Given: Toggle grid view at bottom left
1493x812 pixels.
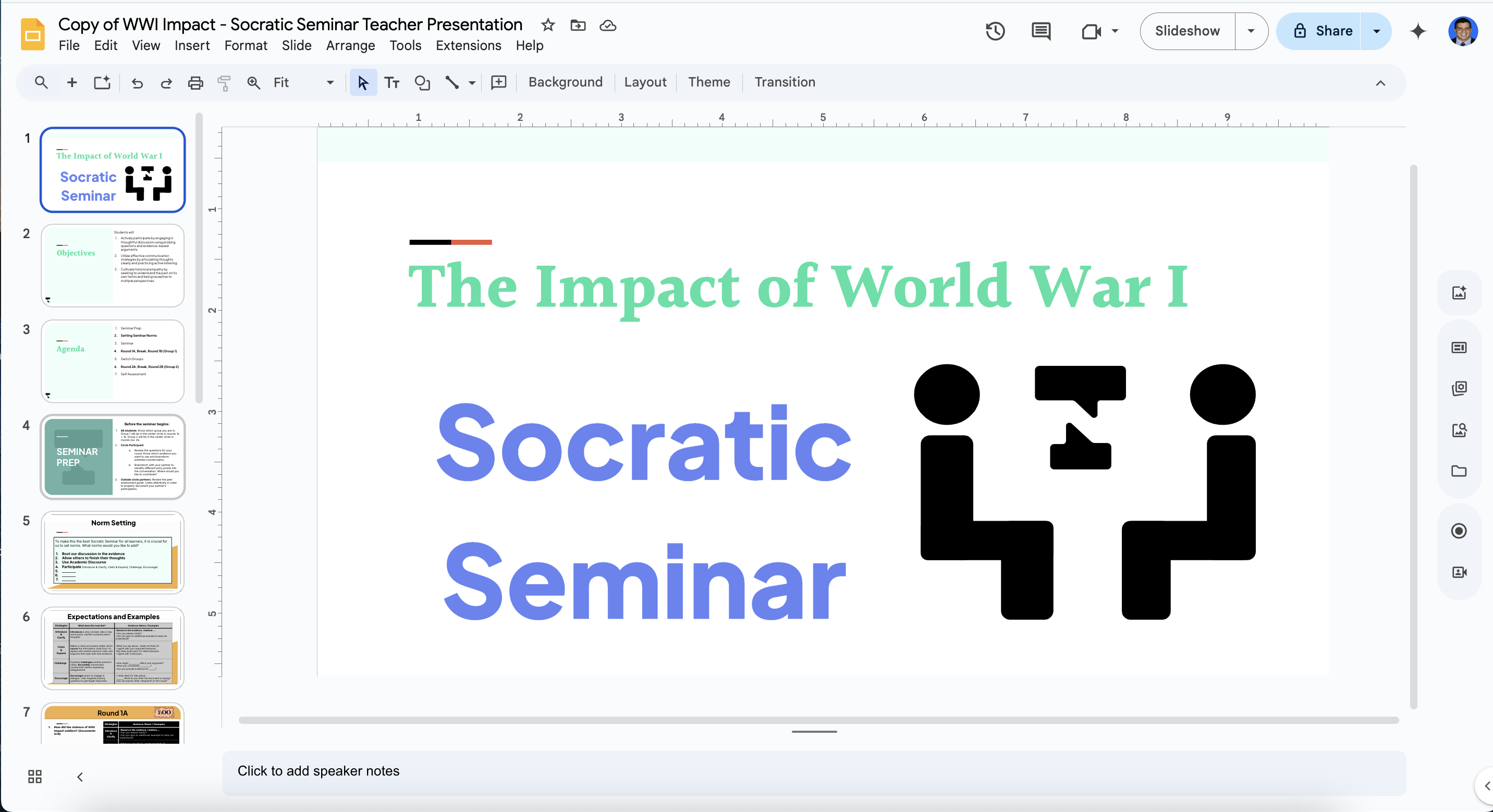Looking at the screenshot, I should coord(35,776).
